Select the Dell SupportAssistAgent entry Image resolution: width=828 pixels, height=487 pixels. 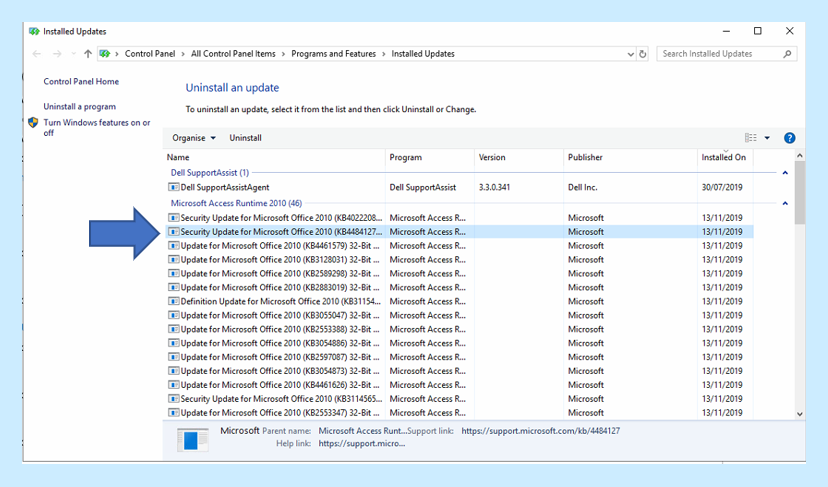[459, 187]
